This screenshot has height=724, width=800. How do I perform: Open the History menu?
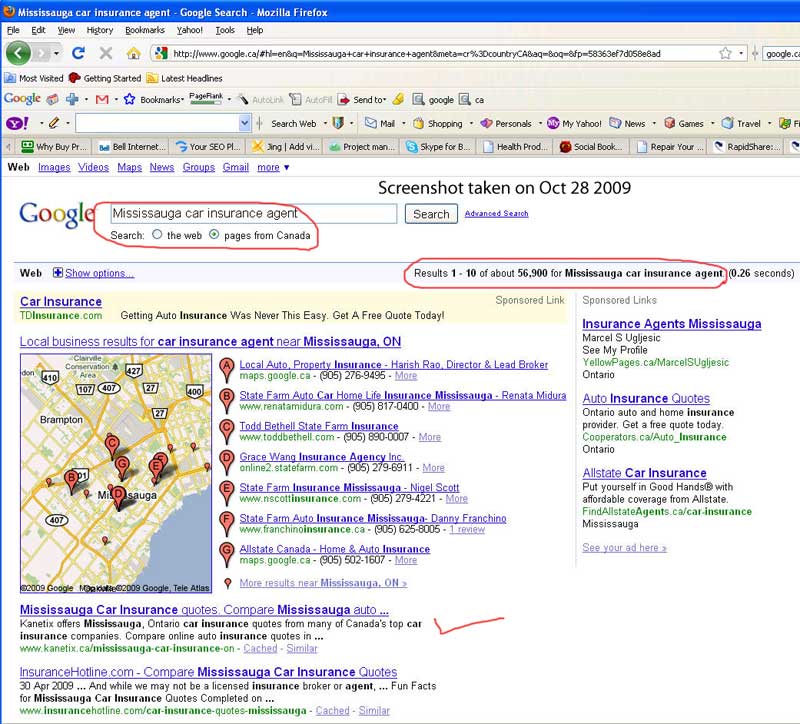coord(99,30)
